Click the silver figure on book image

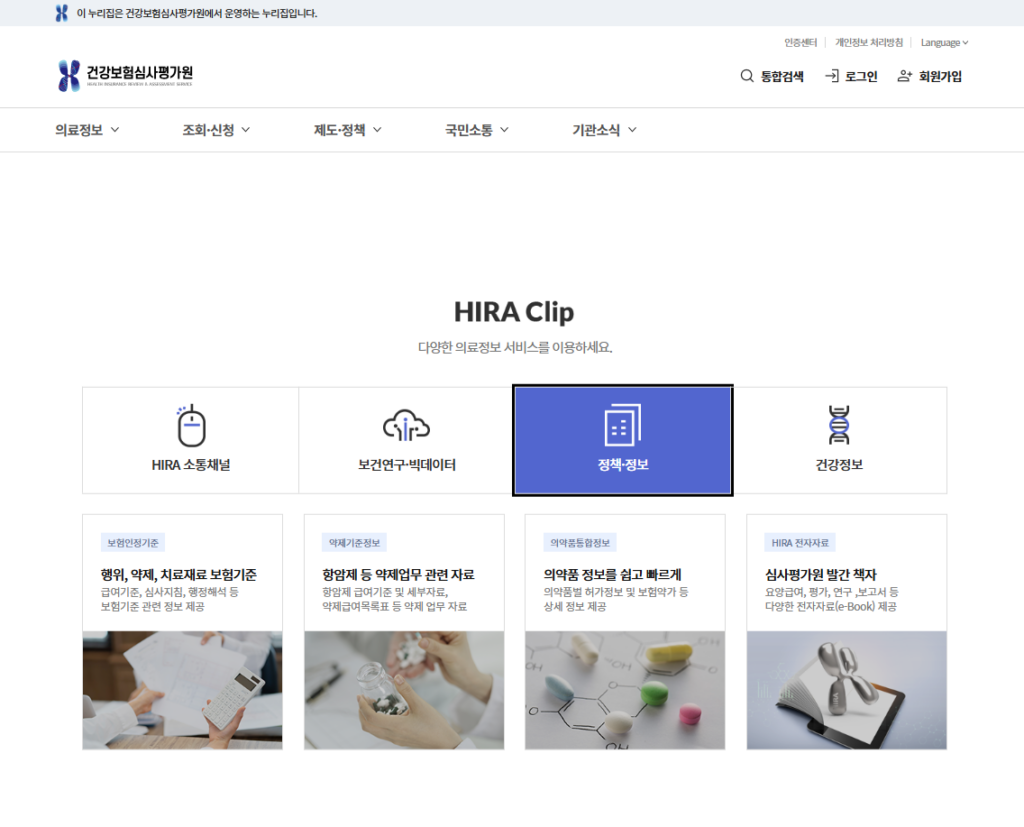pyautogui.click(x=846, y=690)
